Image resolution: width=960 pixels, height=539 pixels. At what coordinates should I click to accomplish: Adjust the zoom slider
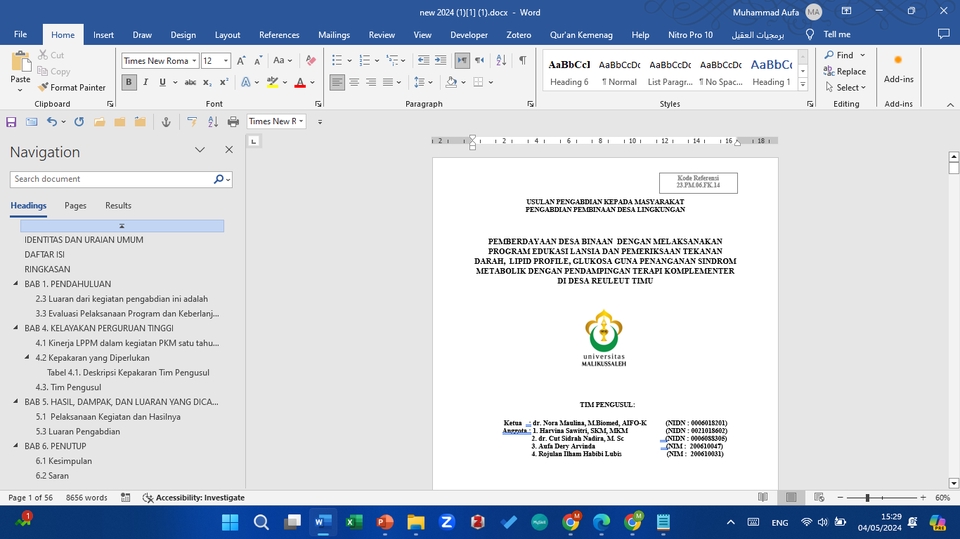tap(868, 497)
